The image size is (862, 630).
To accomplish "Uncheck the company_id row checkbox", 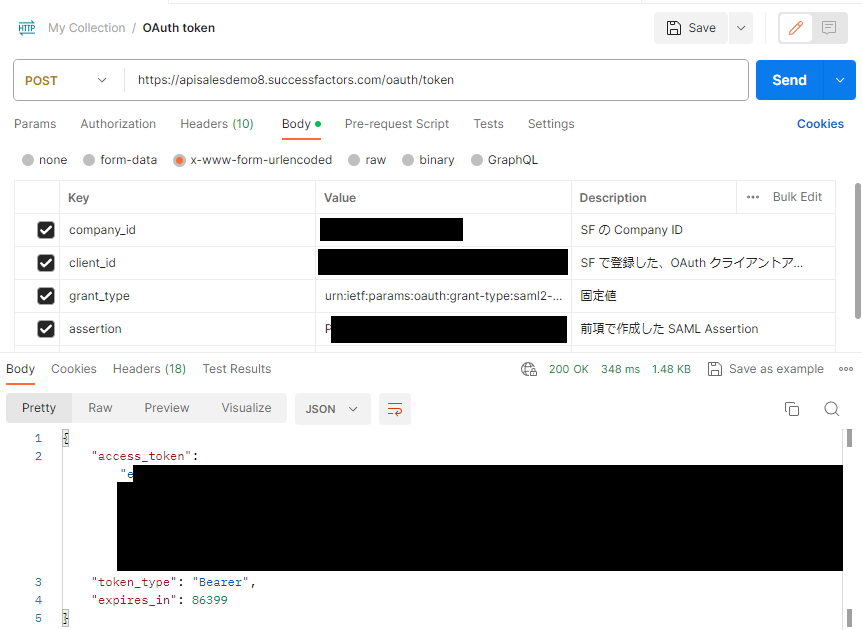I will tap(46, 230).
